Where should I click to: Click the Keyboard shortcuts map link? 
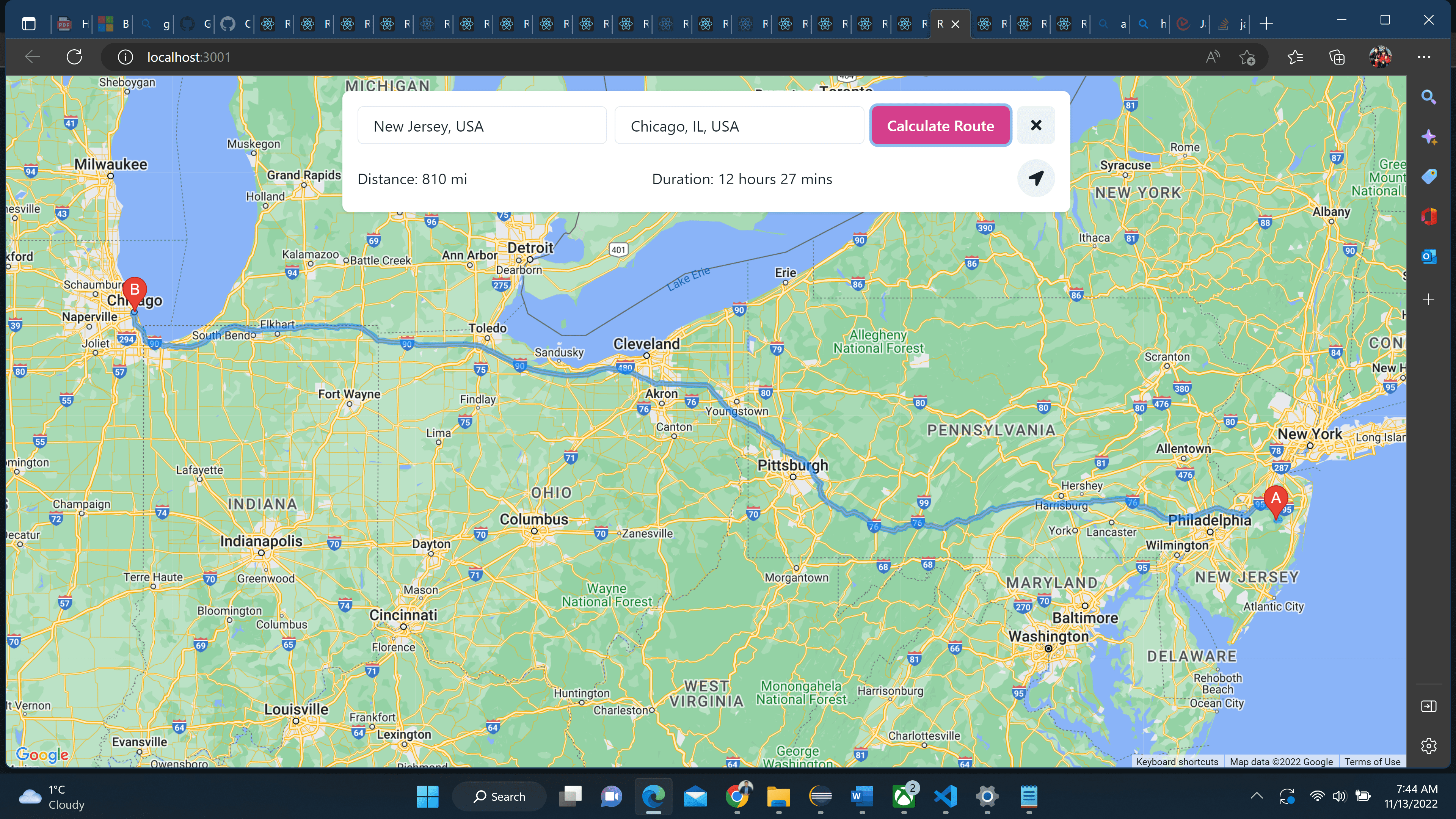(x=1177, y=761)
